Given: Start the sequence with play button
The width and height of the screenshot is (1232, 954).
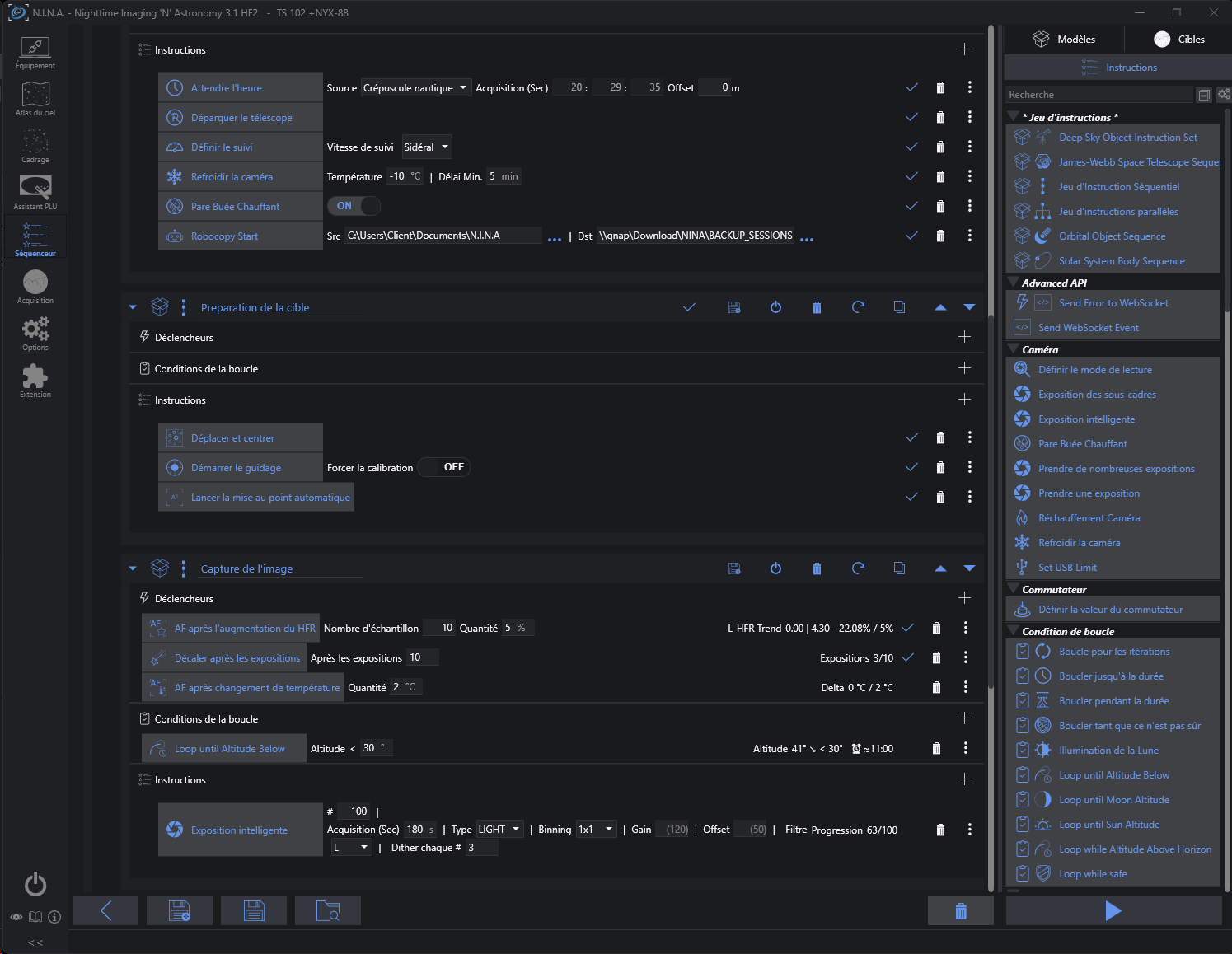Looking at the screenshot, I should 1113,910.
